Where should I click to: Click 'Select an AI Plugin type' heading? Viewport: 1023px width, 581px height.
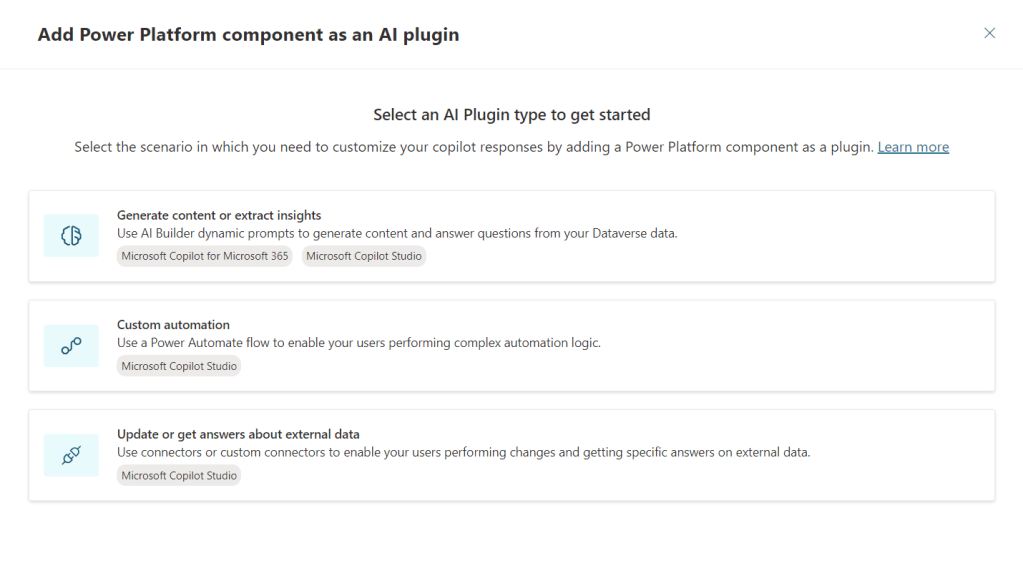pos(511,115)
